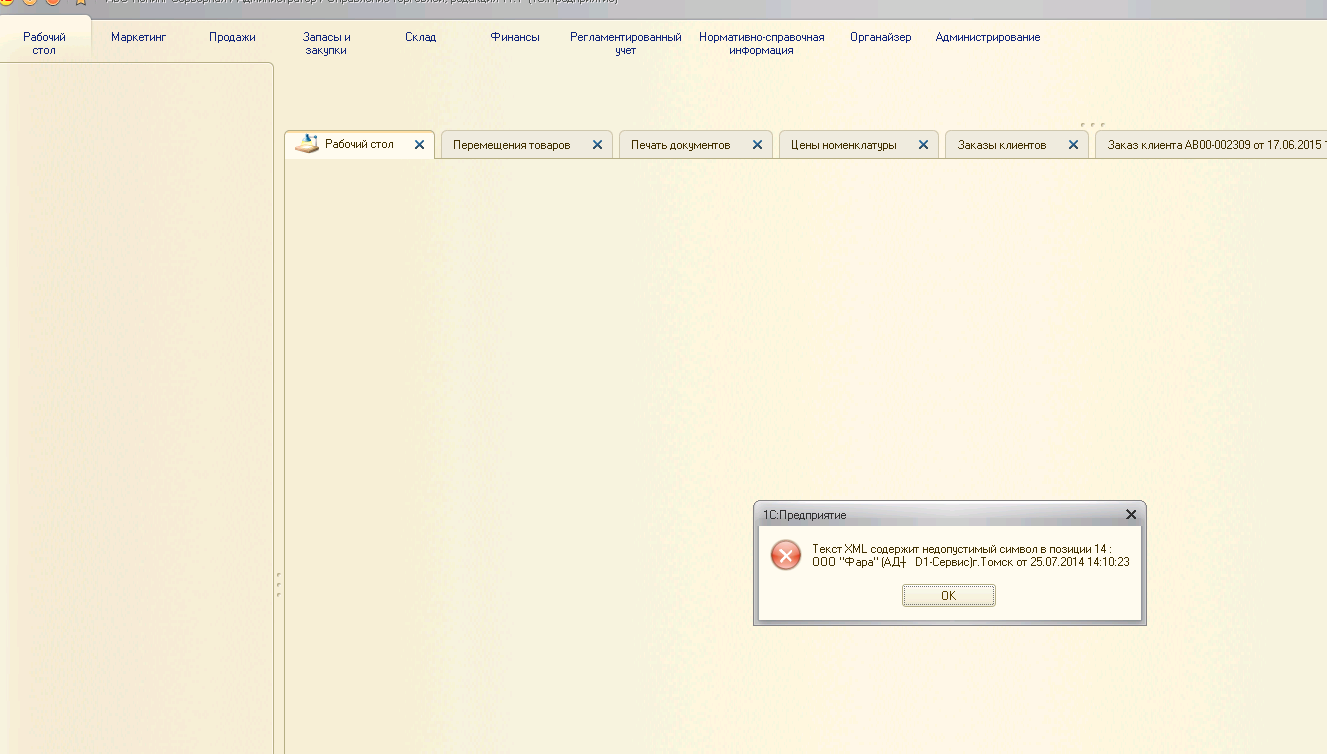The image size is (1327, 754).
Task: Click the desktop icon on Рабочий стол tab
Action: point(307,144)
